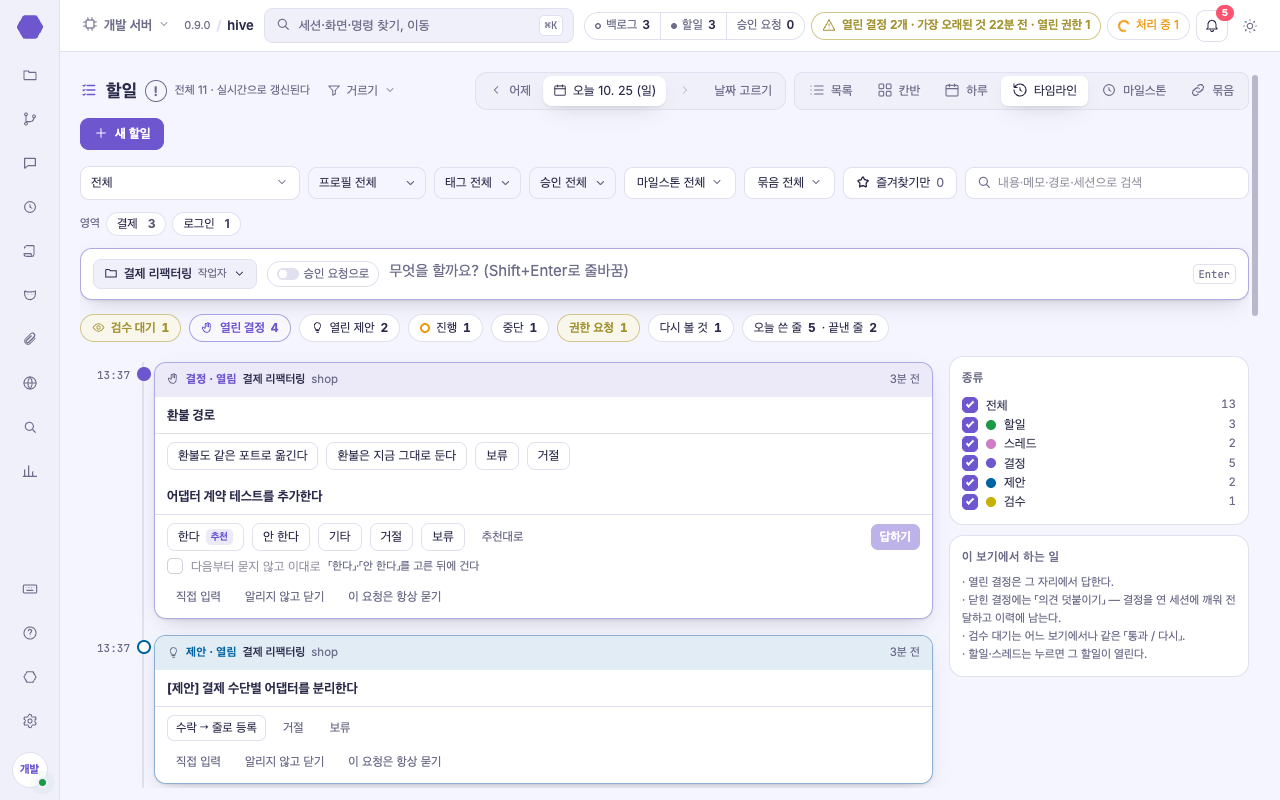This screenshot has height=800, width=1280.
Task: Open the book icon in left sidebar
Action: [x=30, y=251]
